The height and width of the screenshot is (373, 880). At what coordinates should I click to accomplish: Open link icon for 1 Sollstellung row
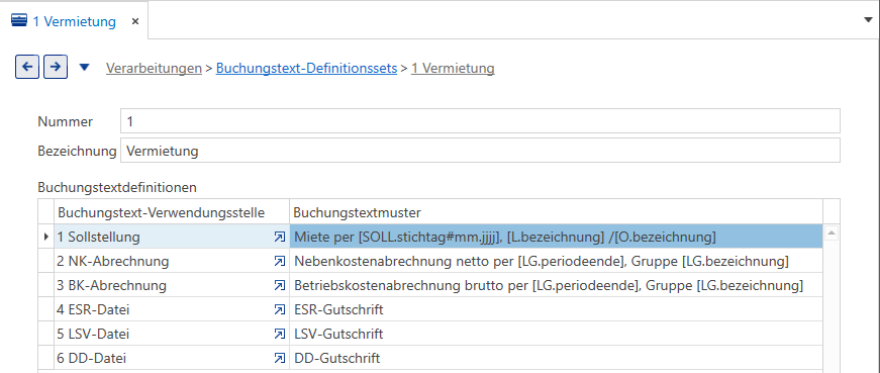[x=278, y=237]
